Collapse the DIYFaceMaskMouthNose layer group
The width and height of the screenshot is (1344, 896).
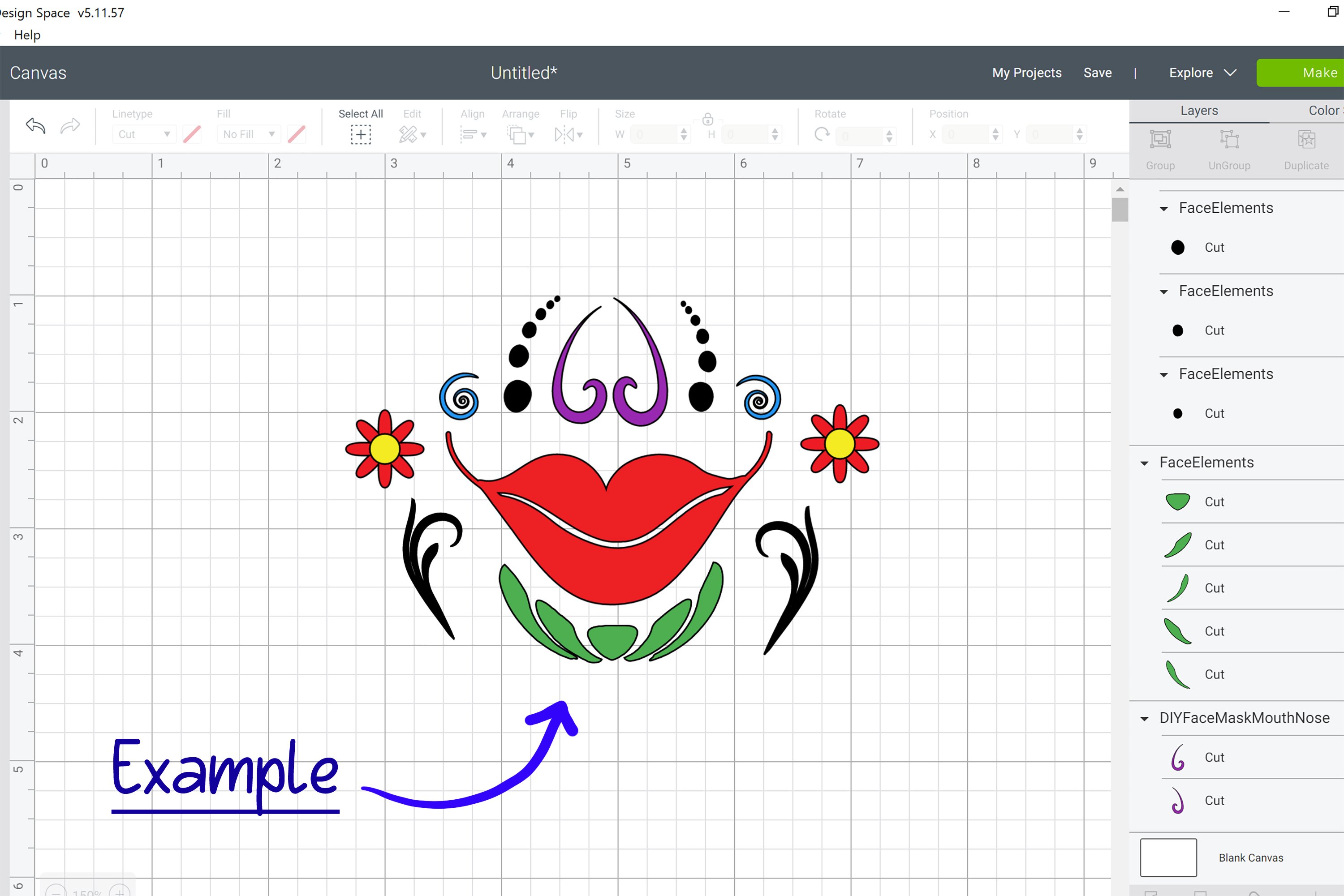pyautogui.click(x=1145, y=719)
